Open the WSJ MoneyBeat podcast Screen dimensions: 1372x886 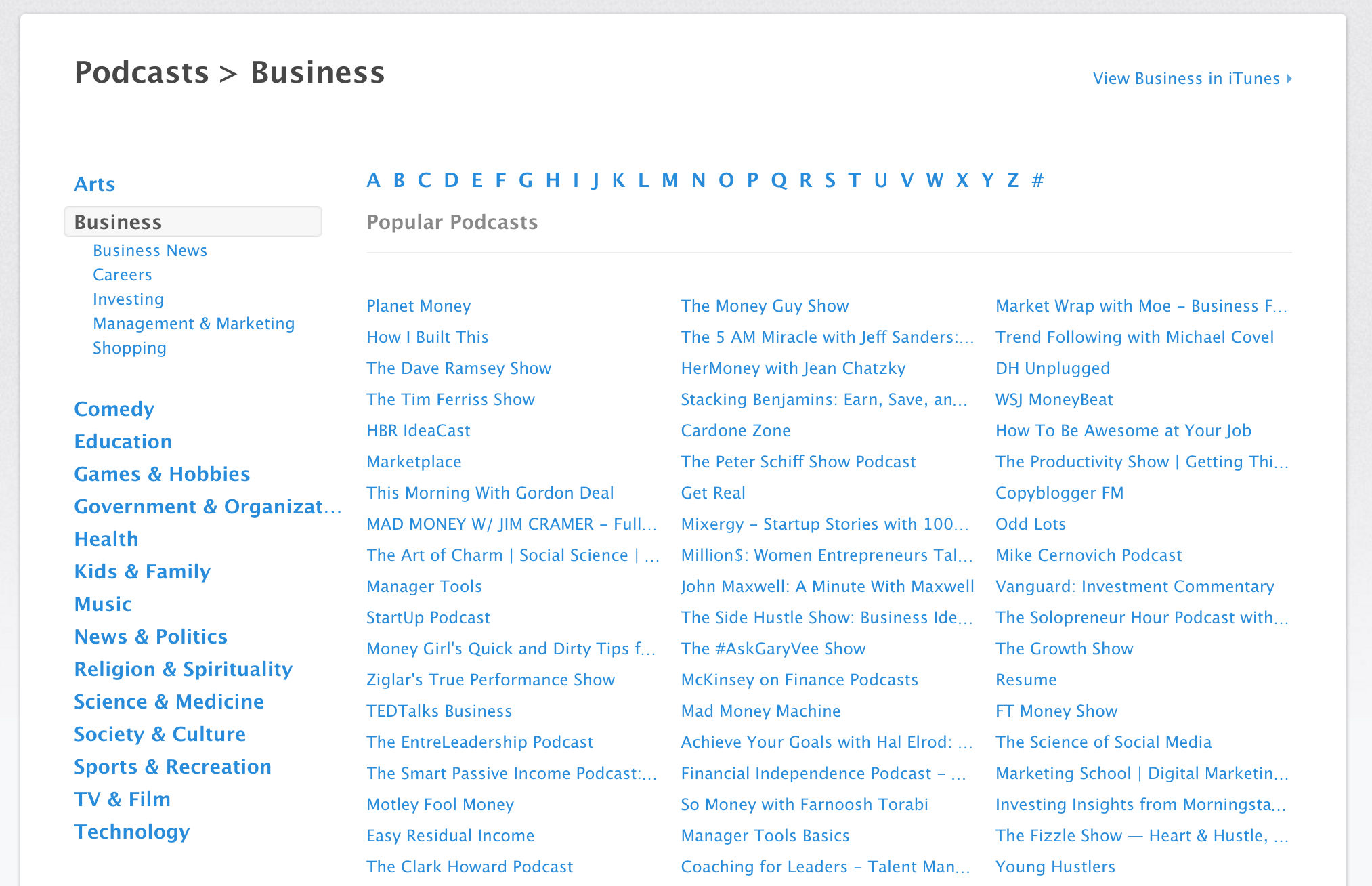(x=1054, y=399)
